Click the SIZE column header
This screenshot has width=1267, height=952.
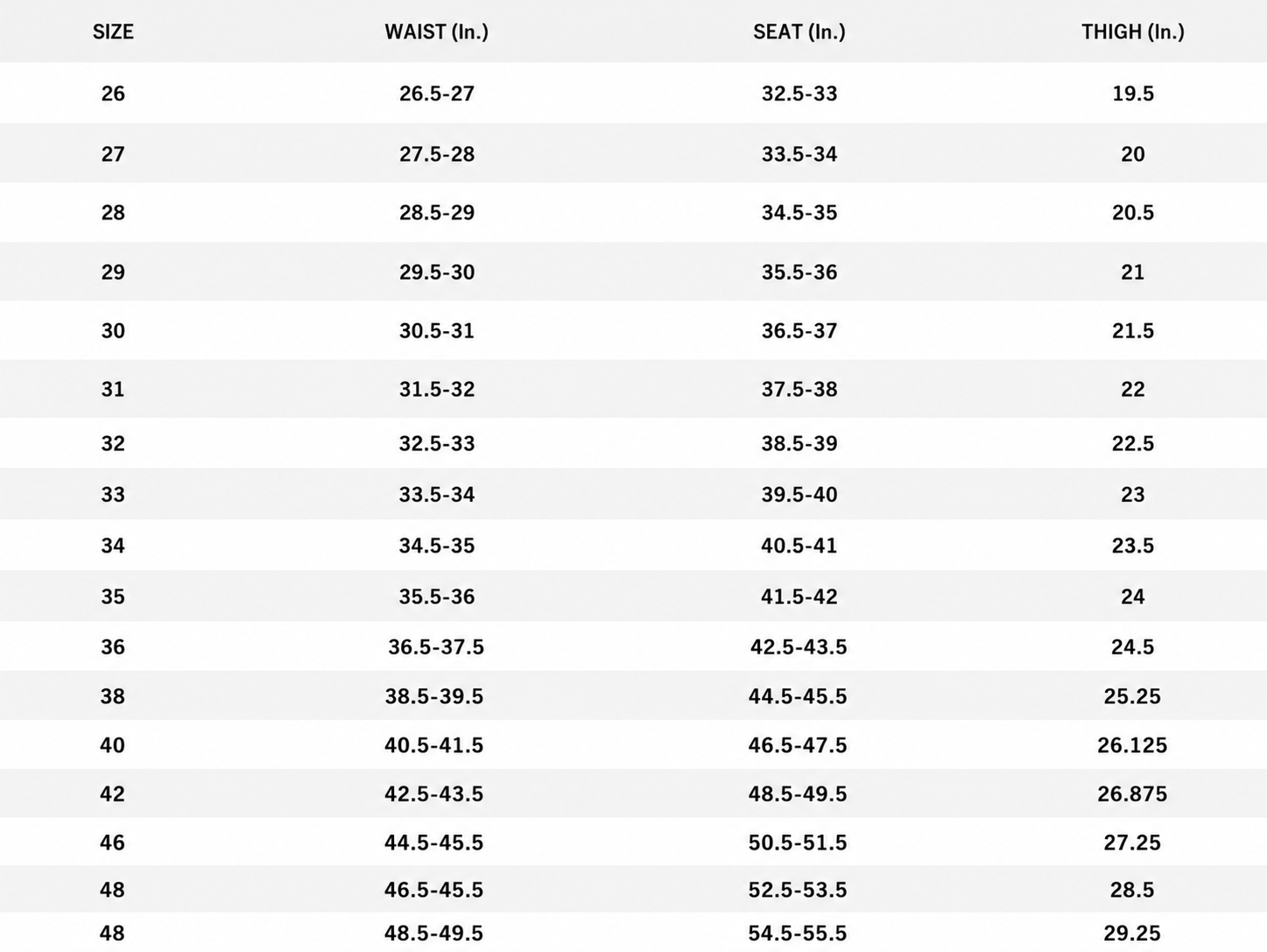pyautogui.click(x=113, y=32)
